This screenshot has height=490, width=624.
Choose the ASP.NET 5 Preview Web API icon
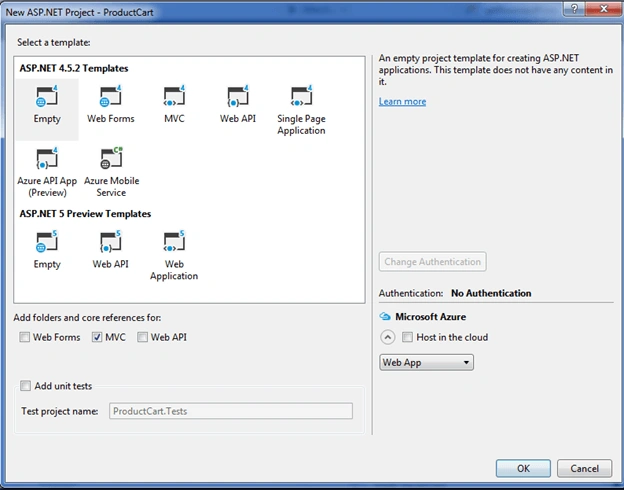coord(111,242)
